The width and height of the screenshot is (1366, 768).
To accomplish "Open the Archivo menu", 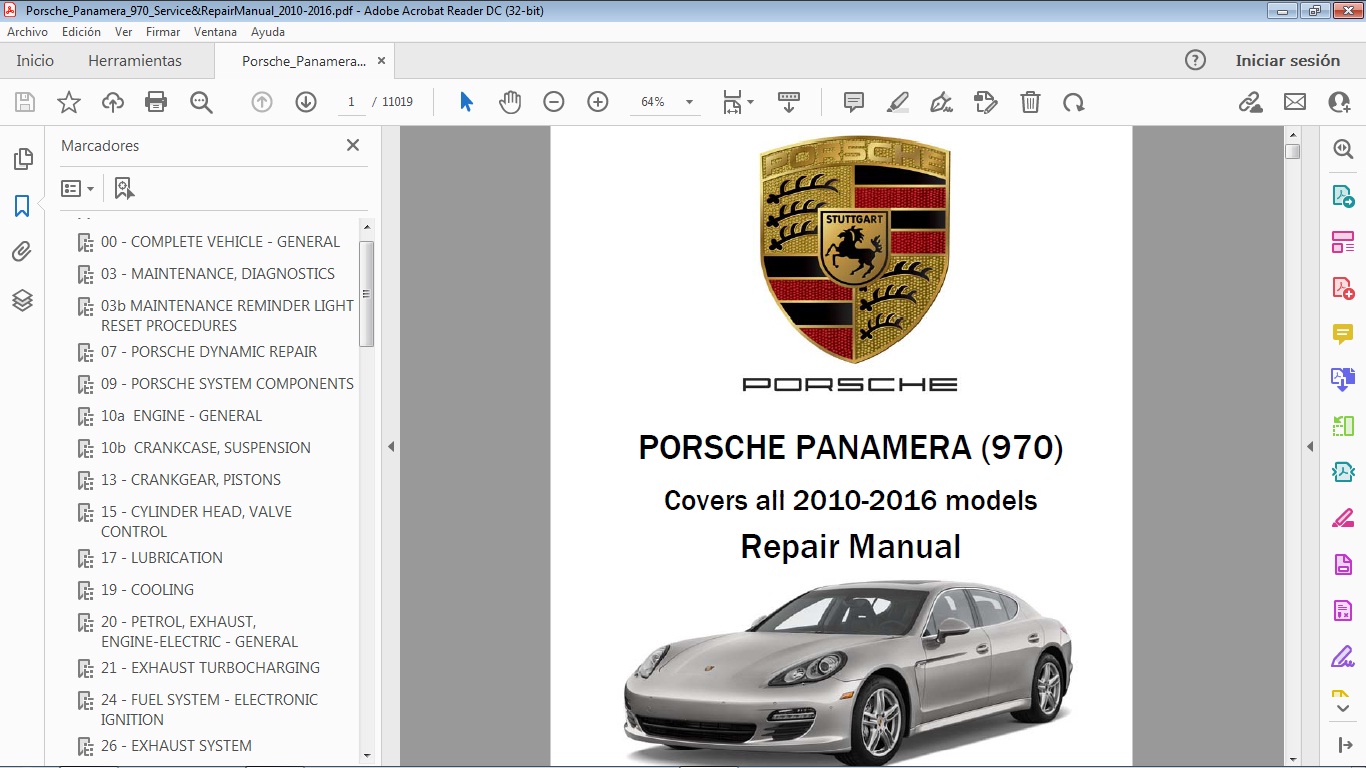I will pos(27,32).
